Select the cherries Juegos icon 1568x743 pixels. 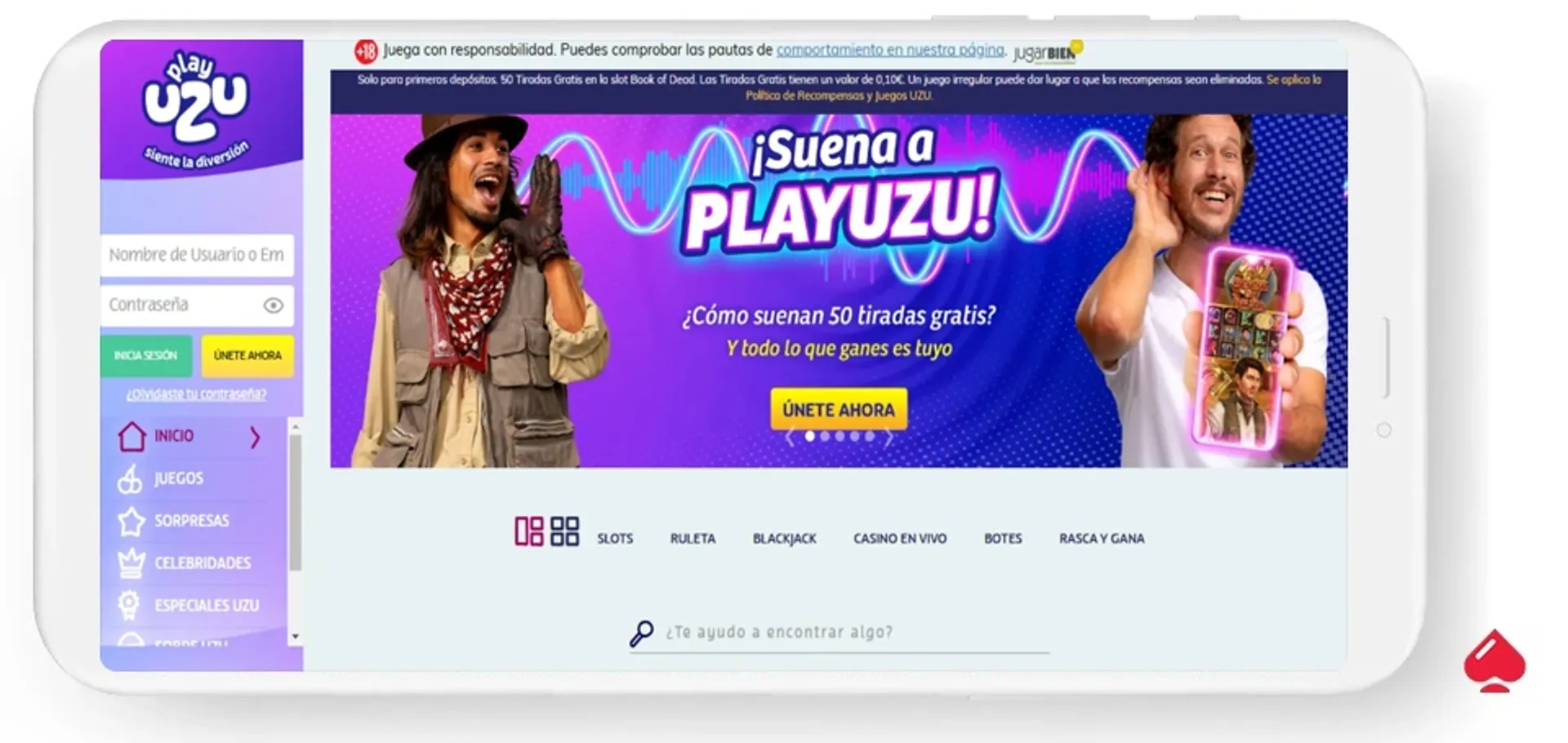[x=131, y=478]
